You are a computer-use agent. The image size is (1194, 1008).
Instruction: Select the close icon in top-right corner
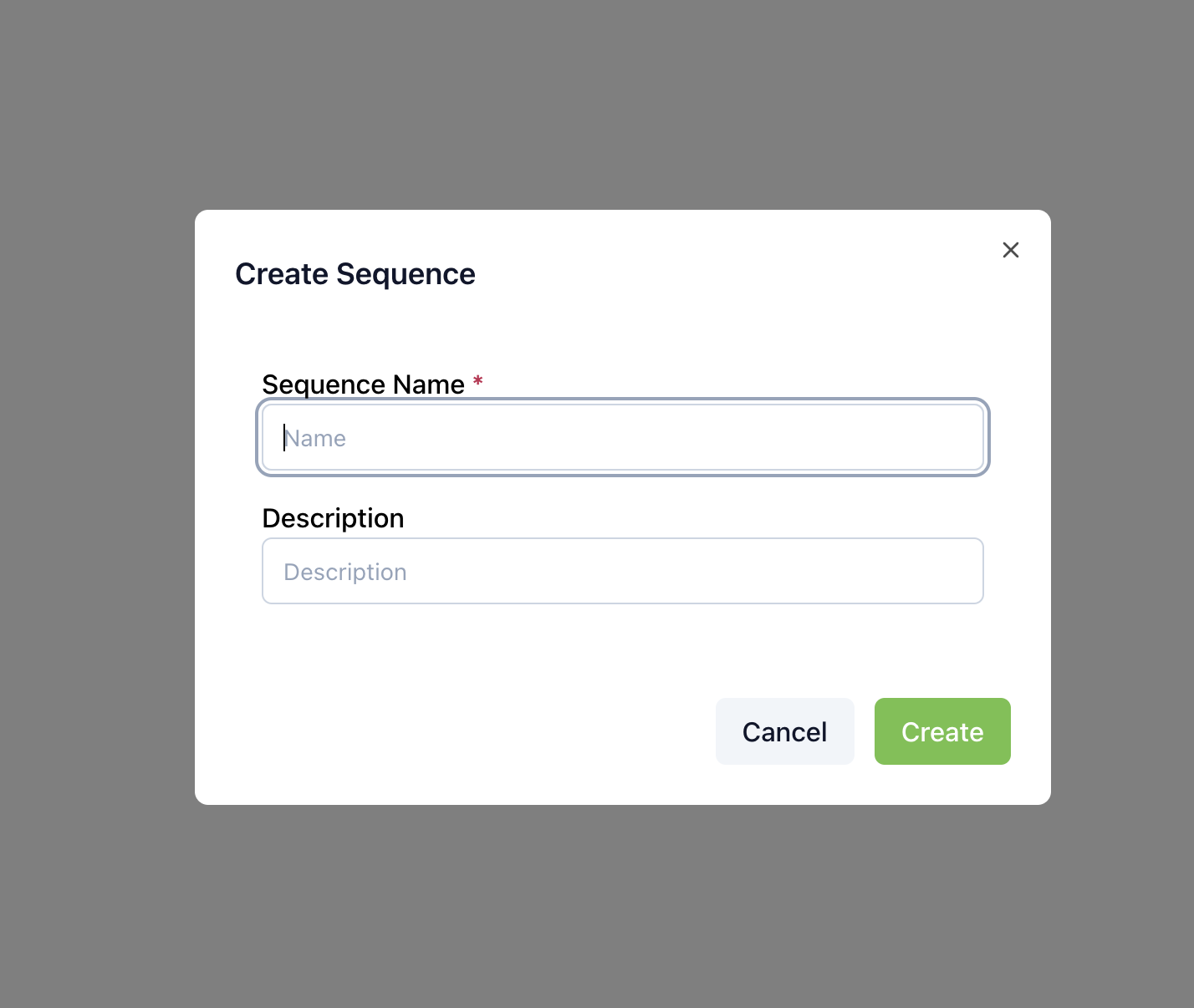point(1011,250)
